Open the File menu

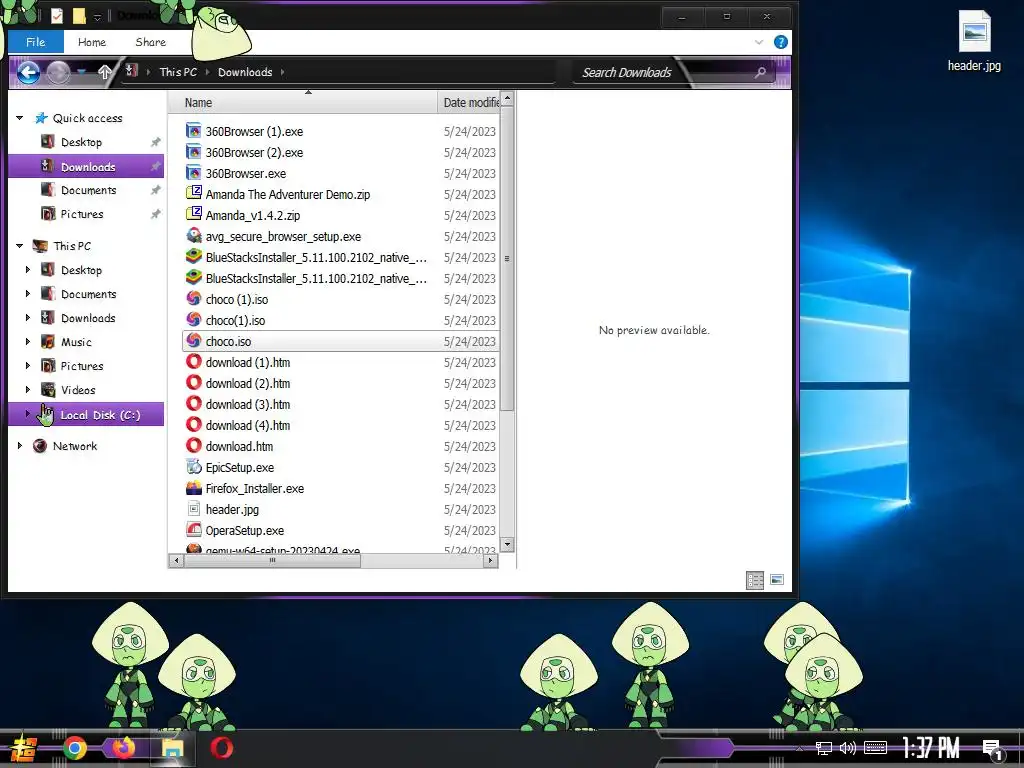pos(36,42)
